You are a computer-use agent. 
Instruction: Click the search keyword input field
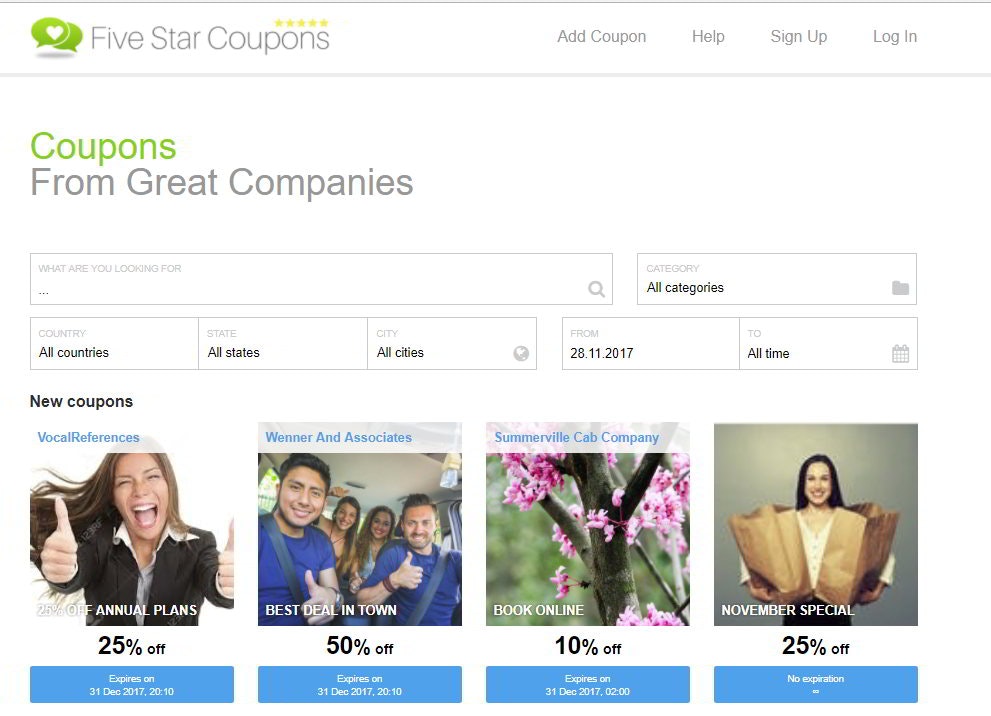point(321,279)
